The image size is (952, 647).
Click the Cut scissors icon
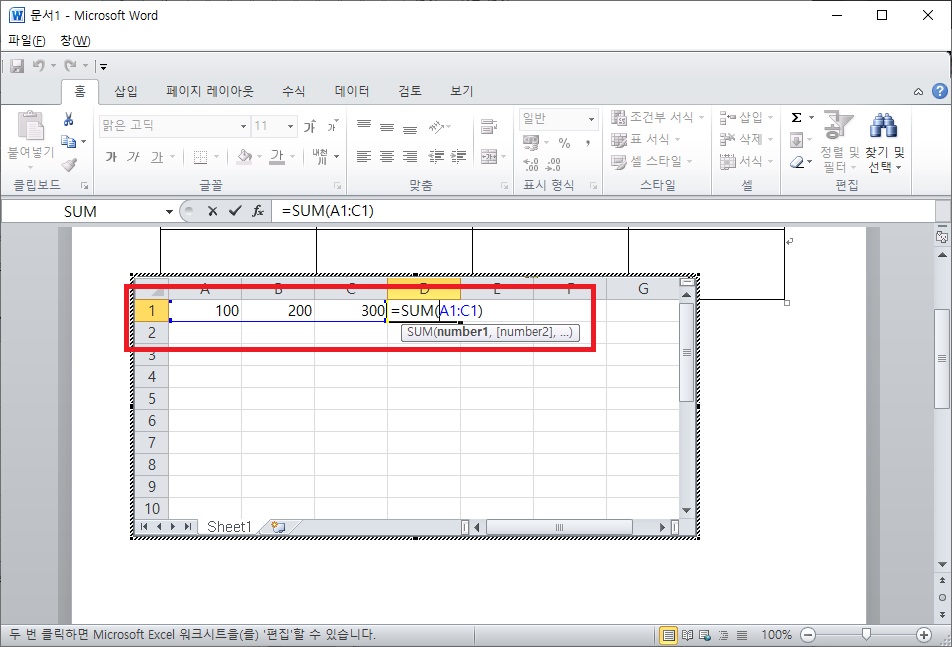[69, 119]
